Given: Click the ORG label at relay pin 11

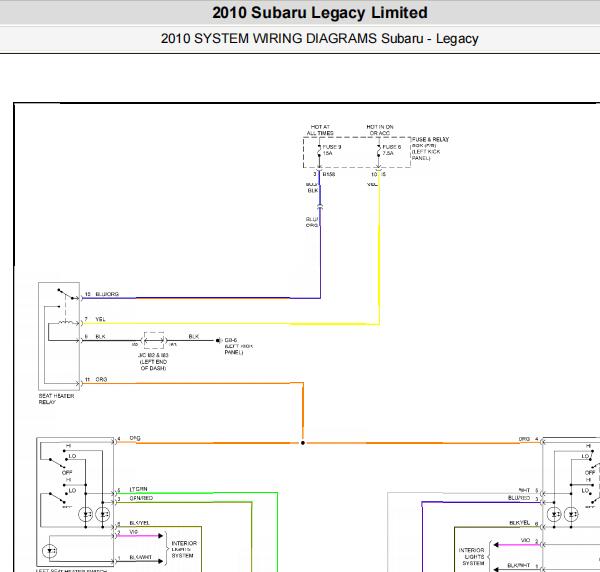Looking at the screenshot, I should [101, 380].
